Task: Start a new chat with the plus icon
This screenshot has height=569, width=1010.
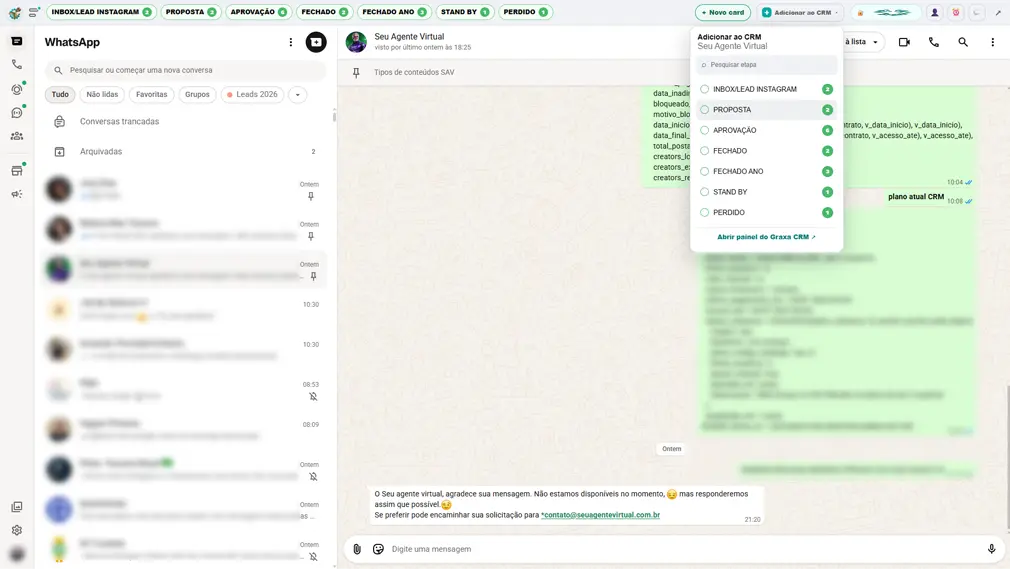Action: 316,42
